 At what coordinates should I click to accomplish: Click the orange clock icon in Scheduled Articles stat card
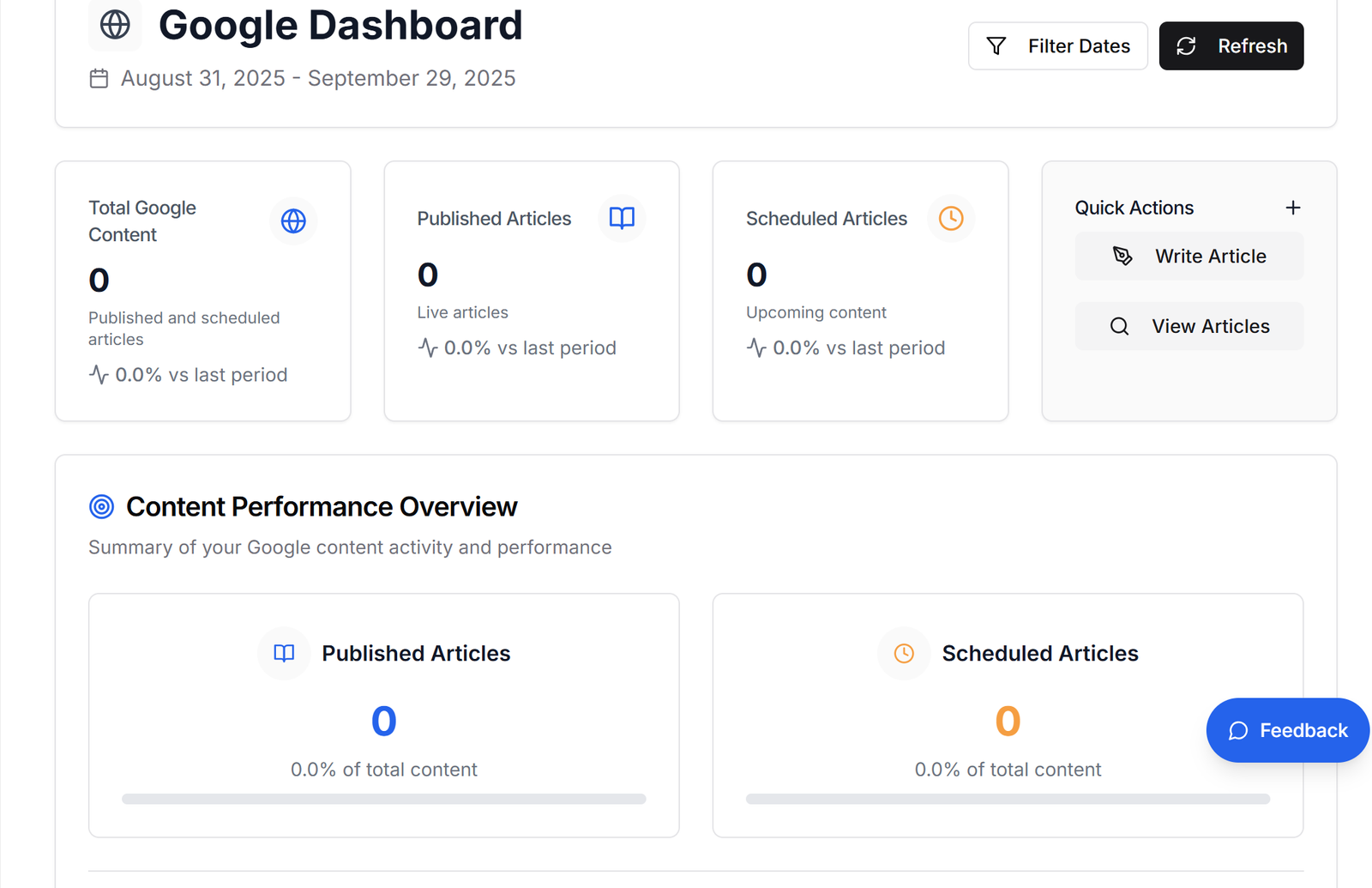pyautogui.click(x=950, y=218)
